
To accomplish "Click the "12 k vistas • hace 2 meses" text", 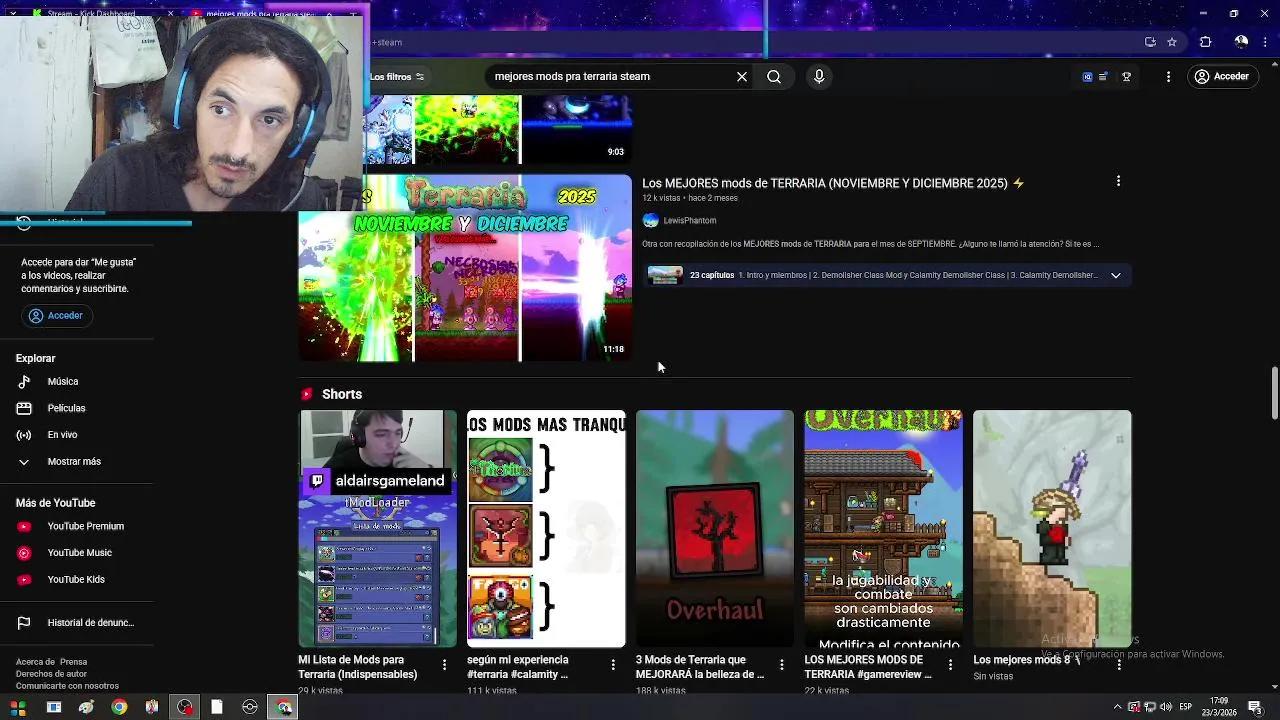I will (x=690, y=198).
